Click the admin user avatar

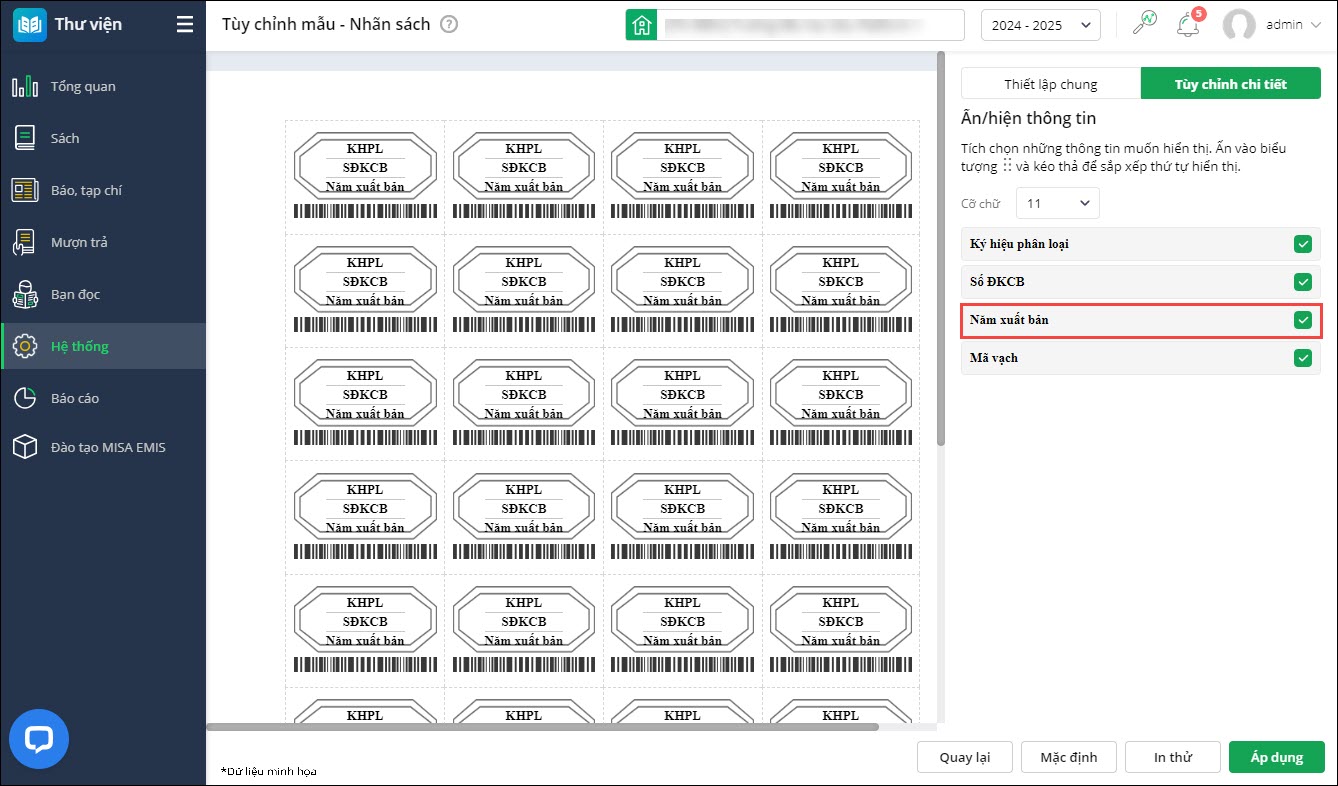coord(1239,25)
